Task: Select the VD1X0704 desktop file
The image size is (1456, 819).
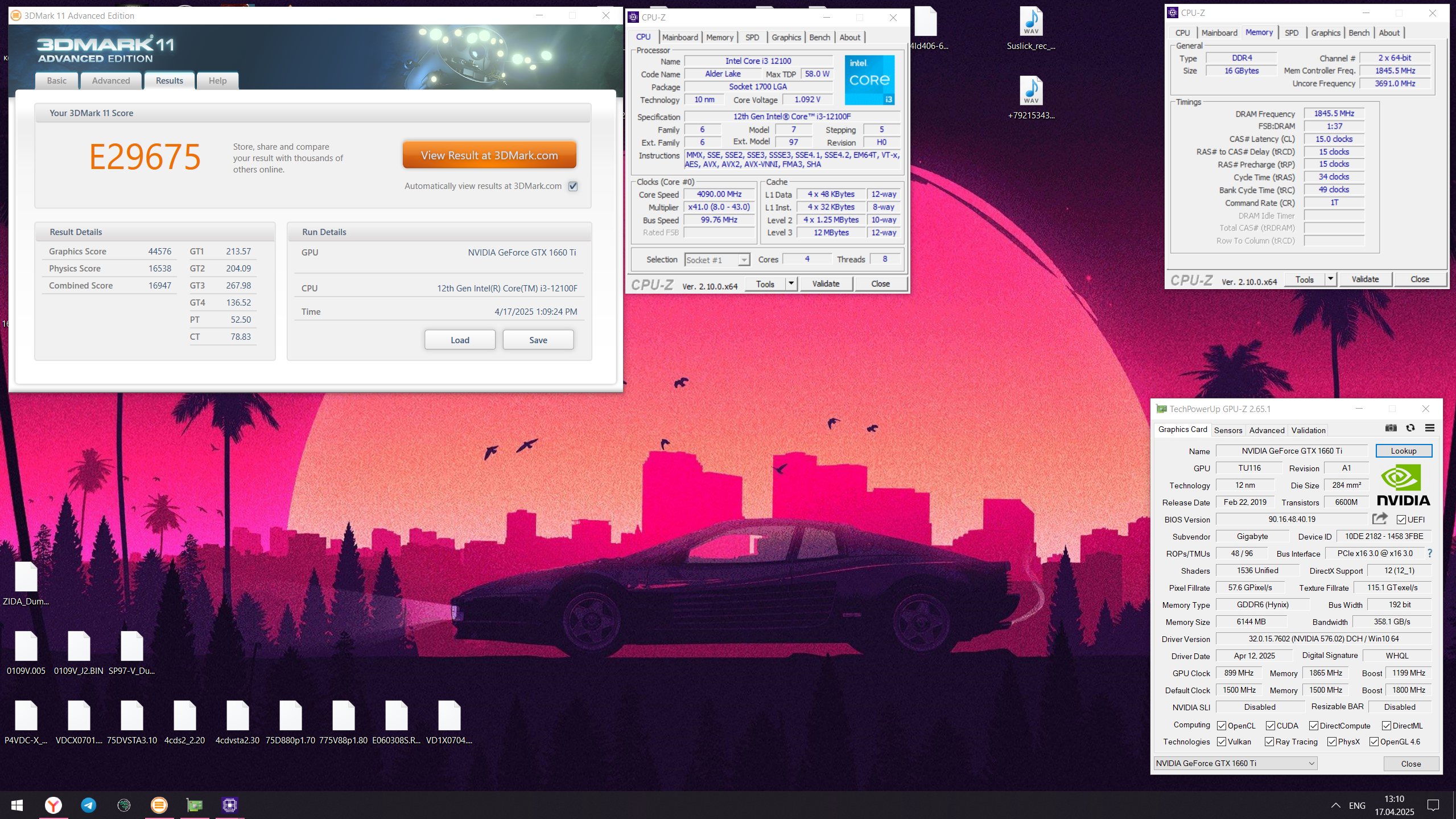Action: [x=449, y=723]
